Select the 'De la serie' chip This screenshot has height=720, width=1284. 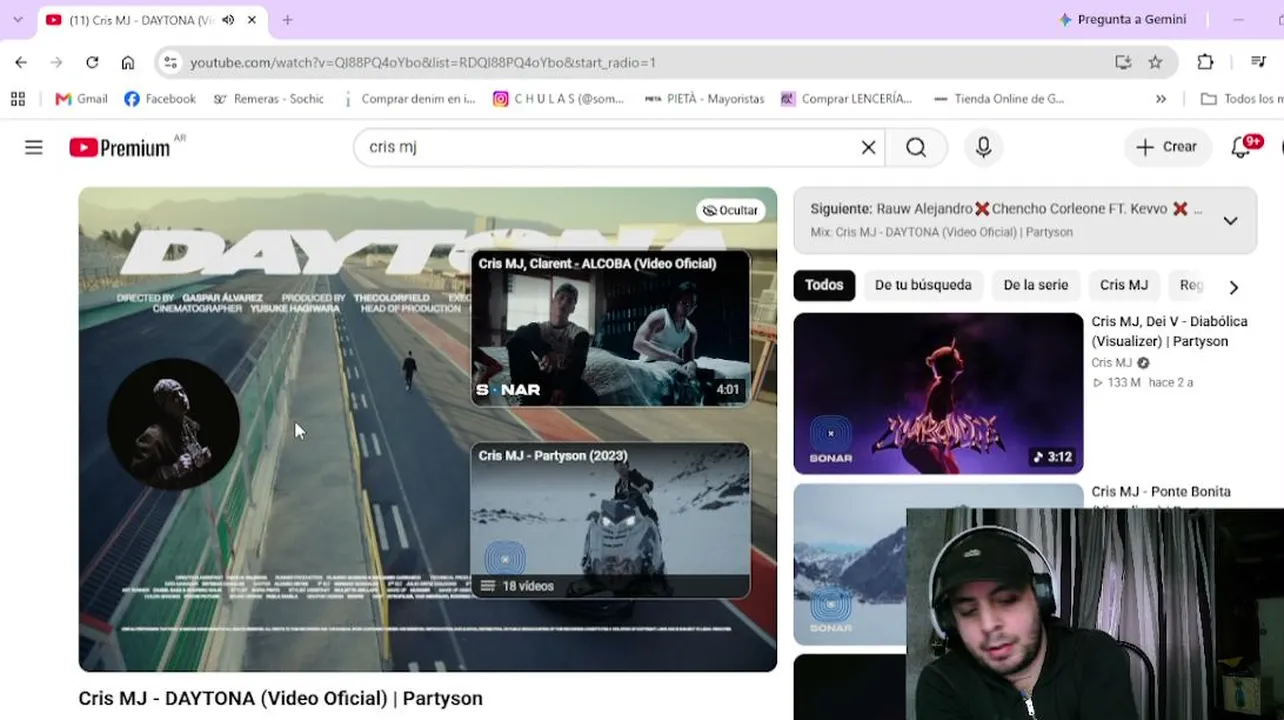[x=1036, y=285]
